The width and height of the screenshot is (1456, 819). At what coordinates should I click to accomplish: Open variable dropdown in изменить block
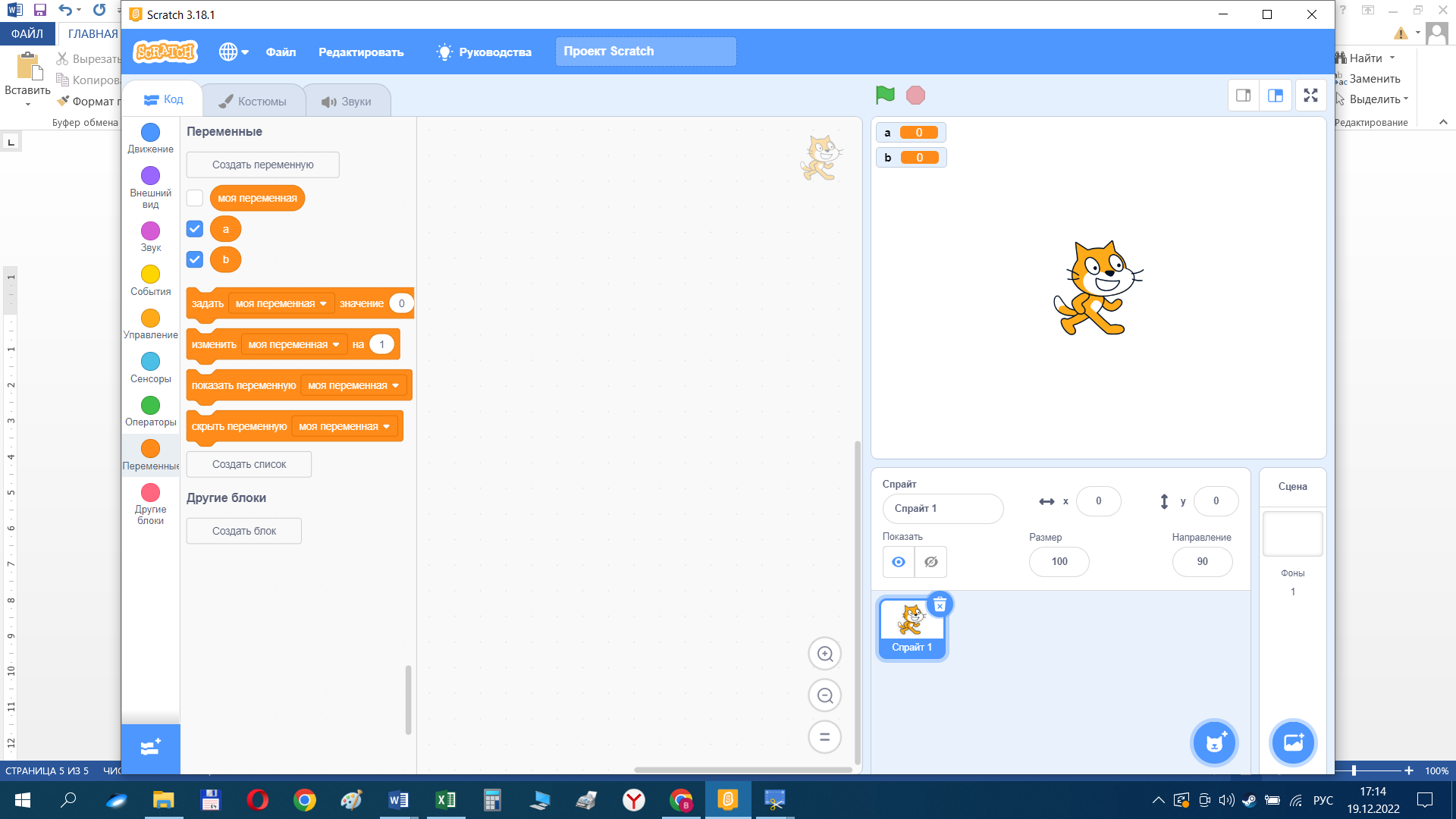pos(293,344)
